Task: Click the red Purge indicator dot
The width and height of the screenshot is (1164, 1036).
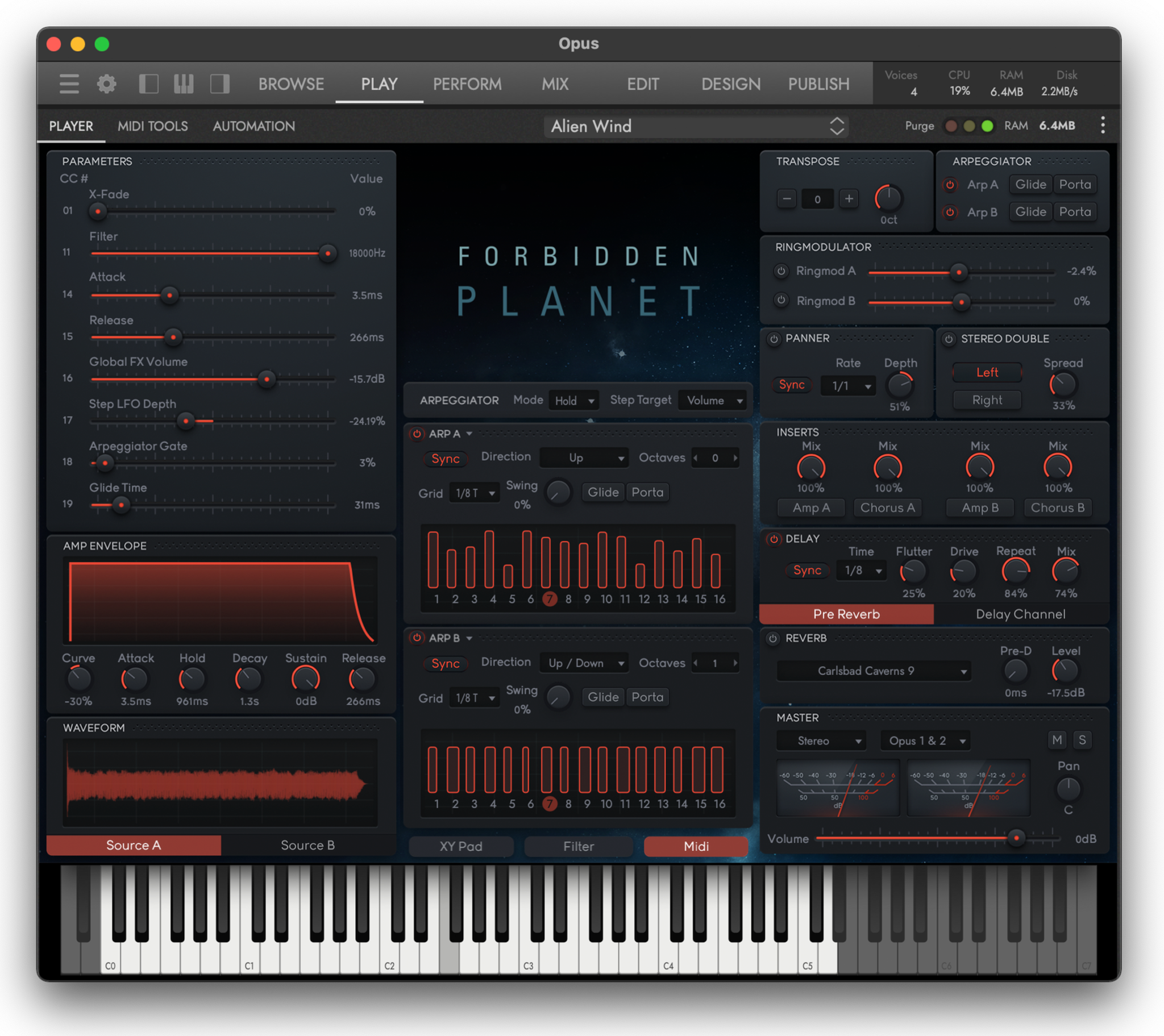Action: click(950, 126)
